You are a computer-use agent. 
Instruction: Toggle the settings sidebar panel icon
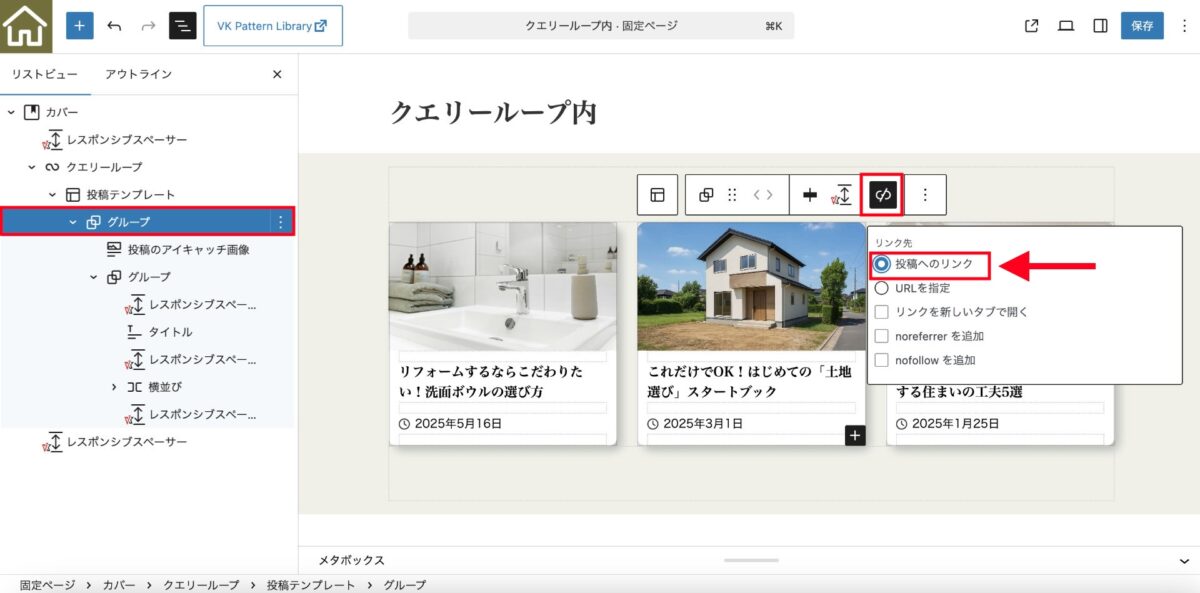click(1100, 26)
